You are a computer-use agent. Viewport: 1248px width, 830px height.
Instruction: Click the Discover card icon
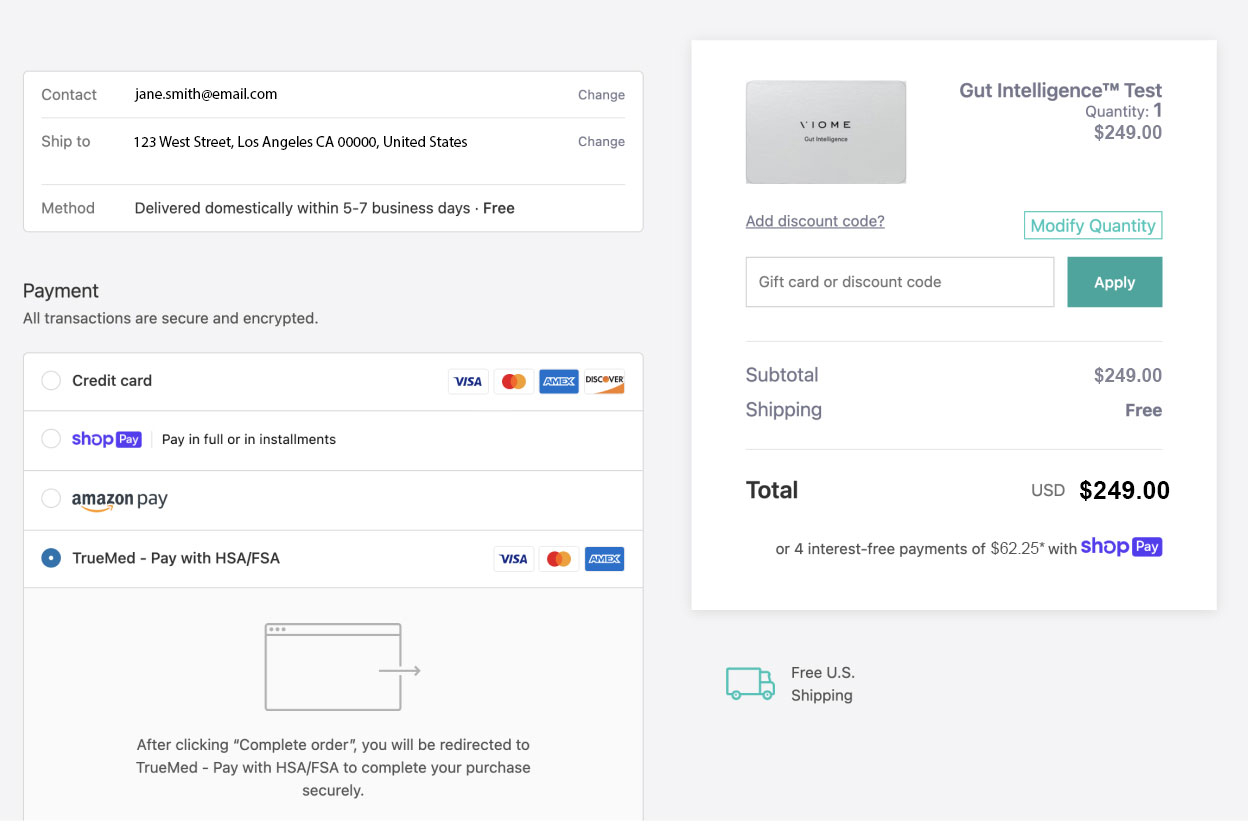tap(604, 381)
